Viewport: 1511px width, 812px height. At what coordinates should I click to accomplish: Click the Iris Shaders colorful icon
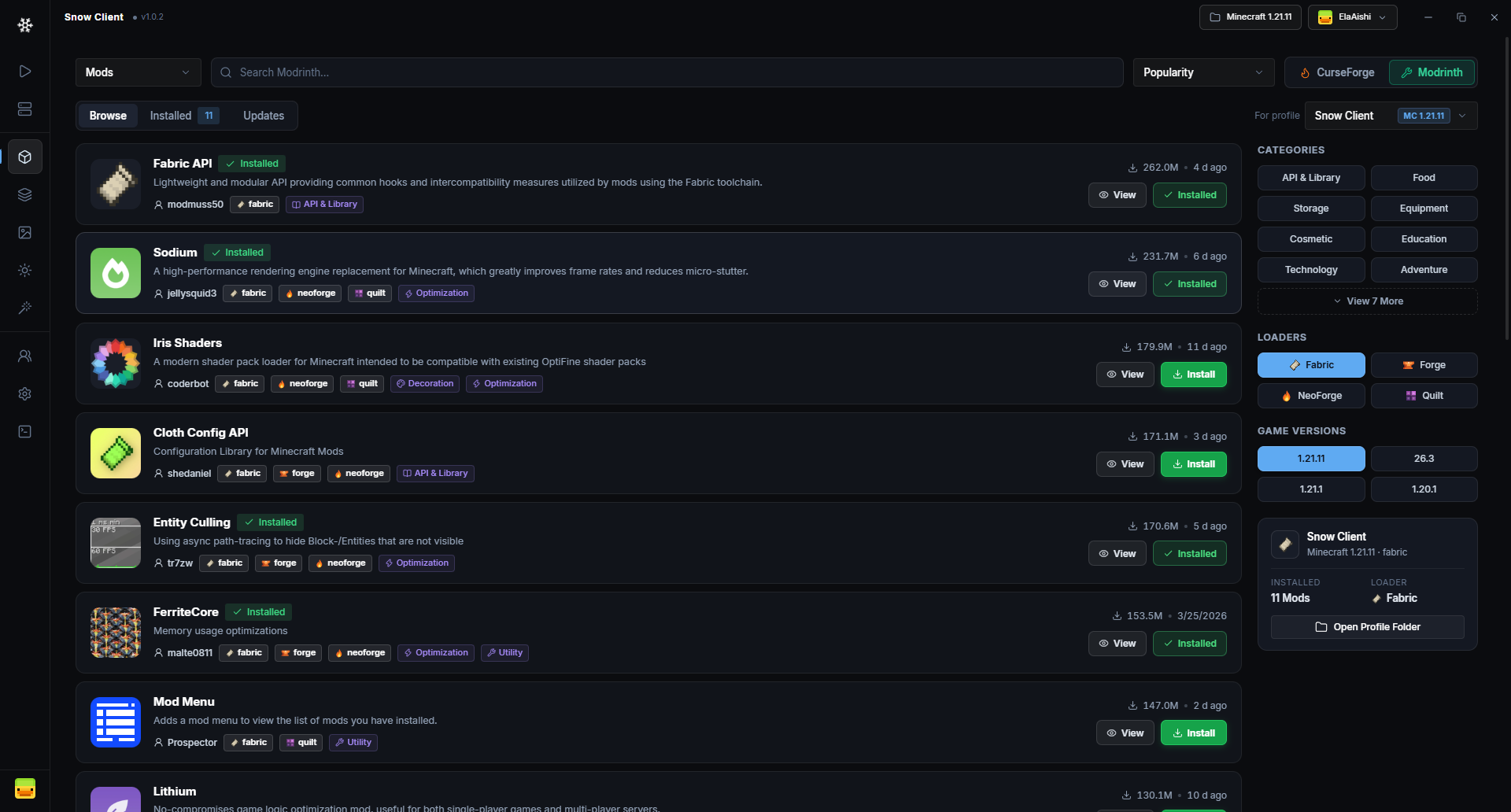click(x=116, y=364)
